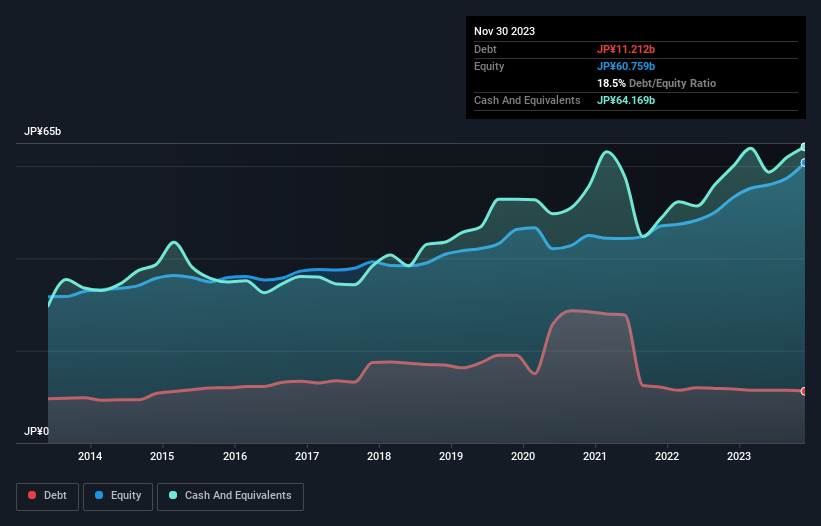Screen dimensions: 821x526
Task: Select the blue Equity endpoint marker
Action: [804, 163]
